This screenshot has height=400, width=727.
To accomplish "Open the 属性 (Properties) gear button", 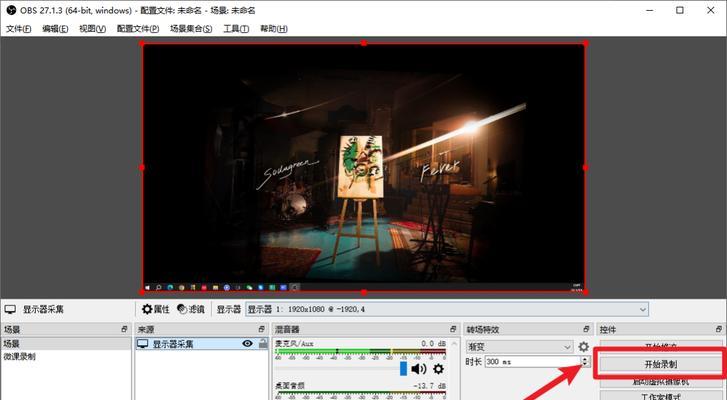I will (156, 309).
